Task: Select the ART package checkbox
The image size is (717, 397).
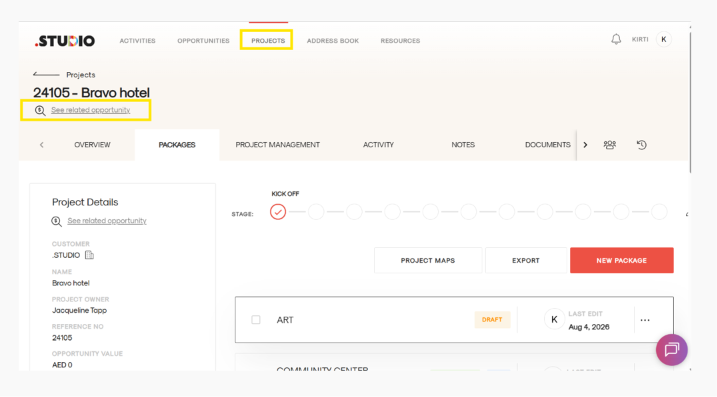Action: click(x=256, y=320)
